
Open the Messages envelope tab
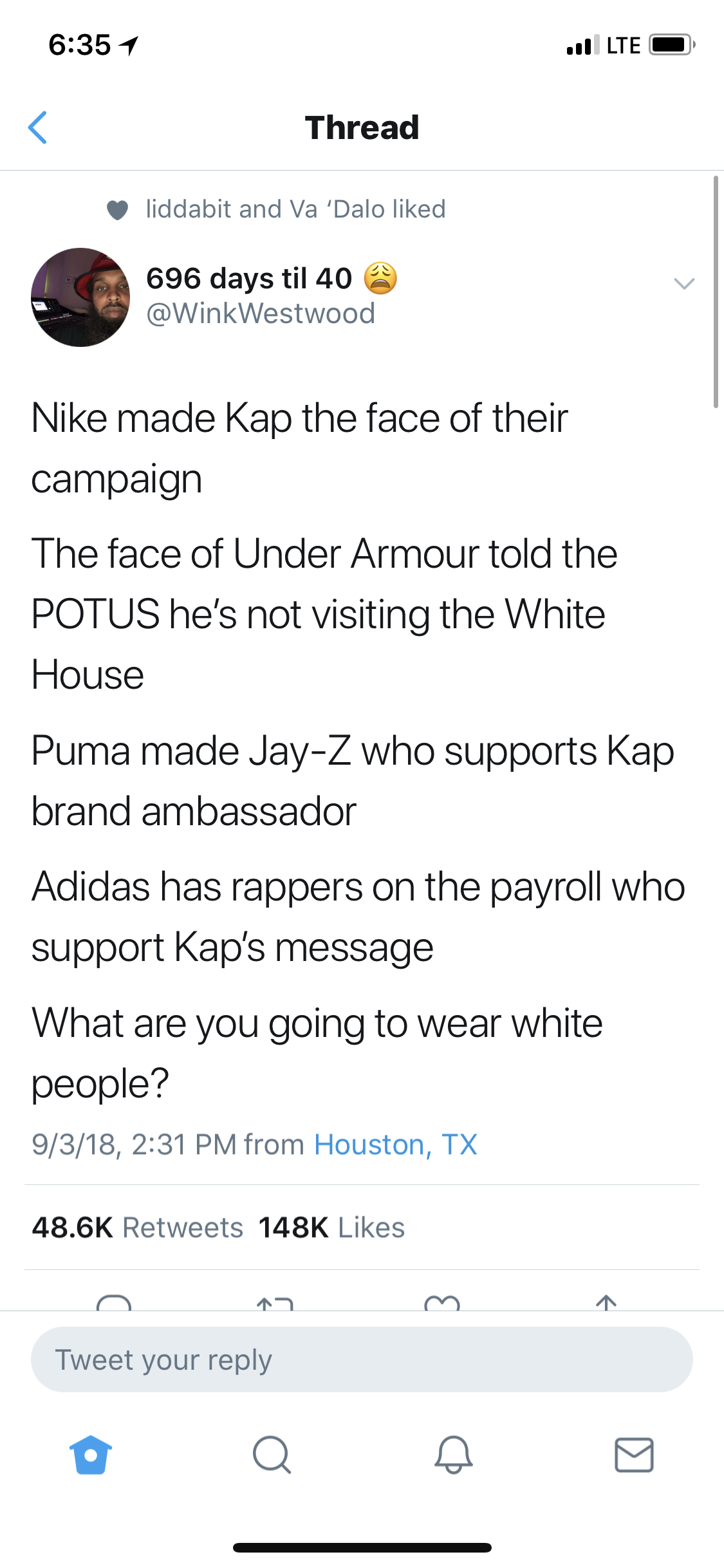point(634,1455)
